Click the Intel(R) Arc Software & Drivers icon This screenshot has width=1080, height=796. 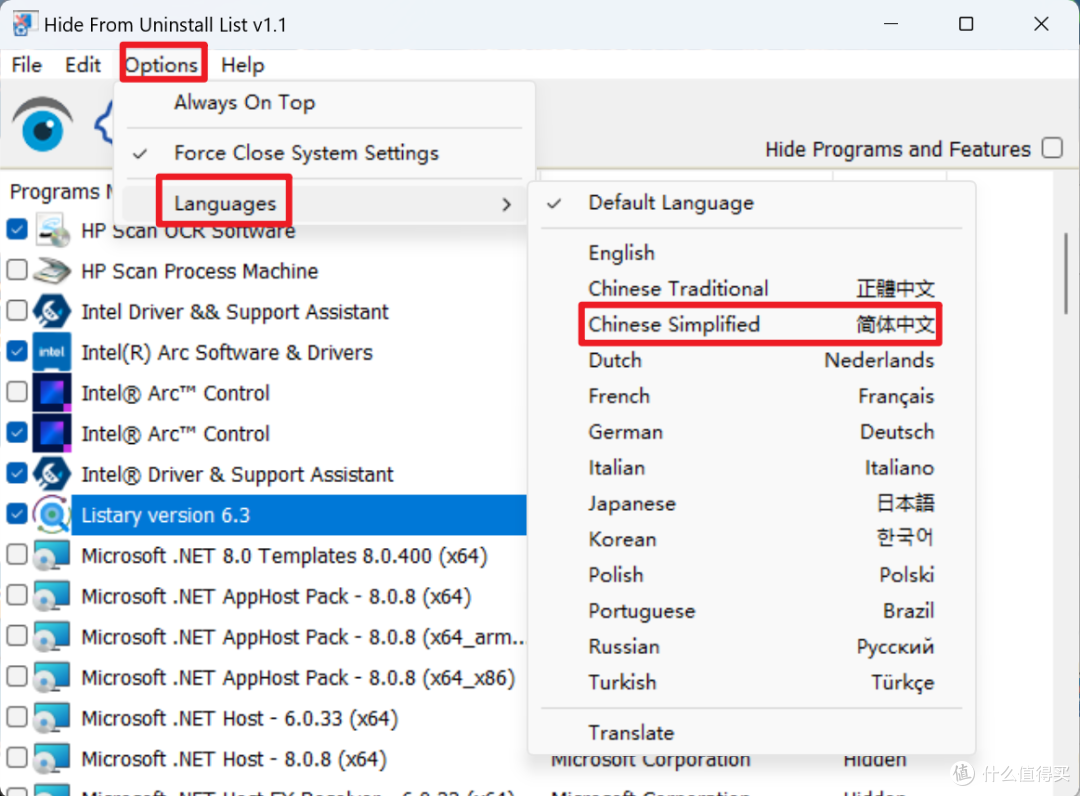pos(52,352)
